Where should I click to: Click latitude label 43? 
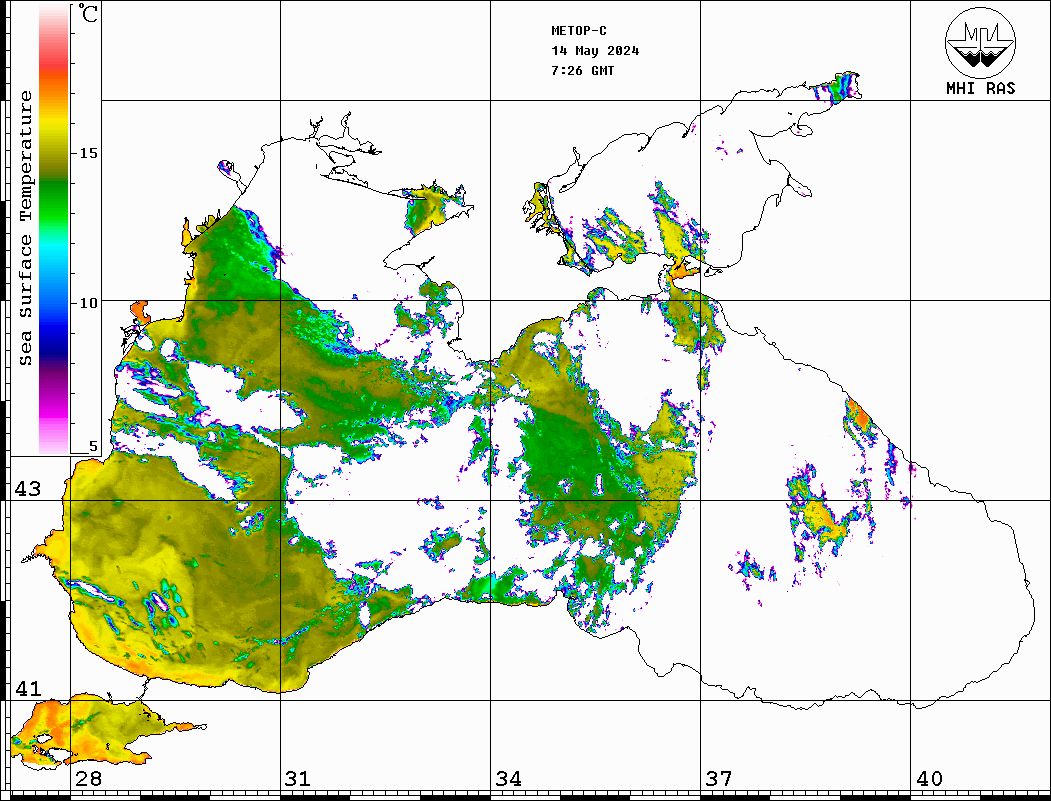(28, 489)
